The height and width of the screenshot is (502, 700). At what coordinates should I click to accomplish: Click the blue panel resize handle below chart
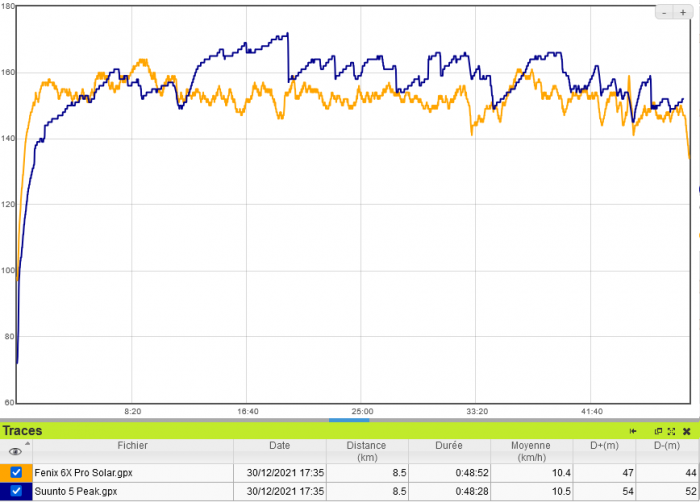pyautogui.click(x=349, y=420)
